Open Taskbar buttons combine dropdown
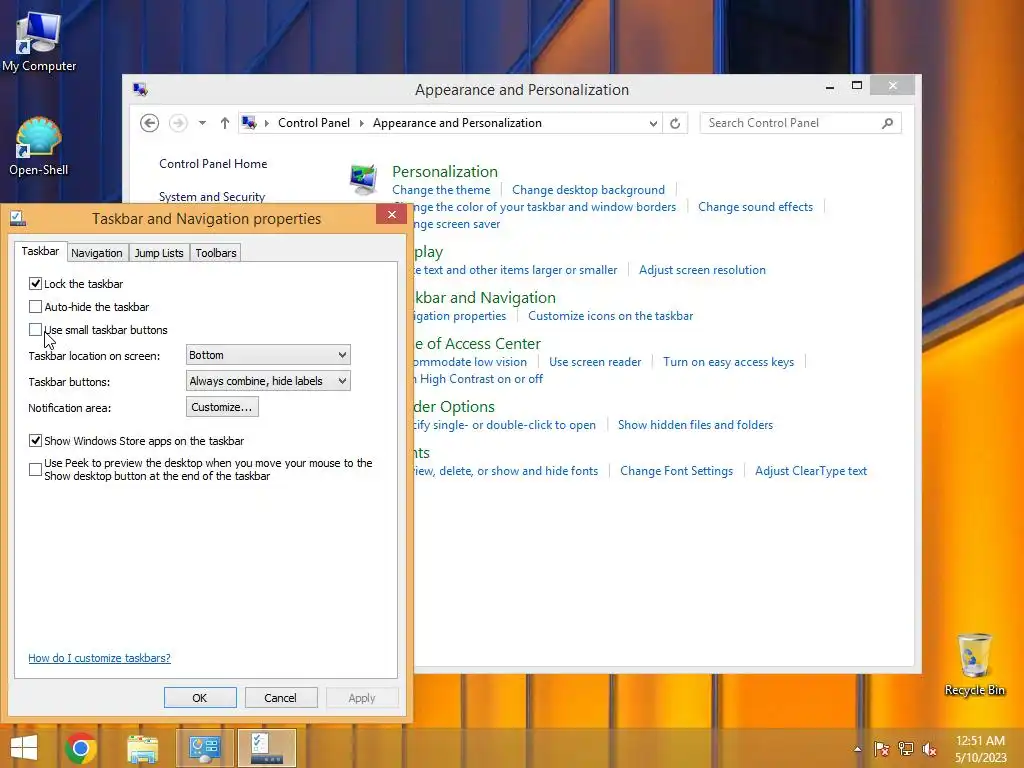This screenshot has width=1024, height=768. pos(268,381)
